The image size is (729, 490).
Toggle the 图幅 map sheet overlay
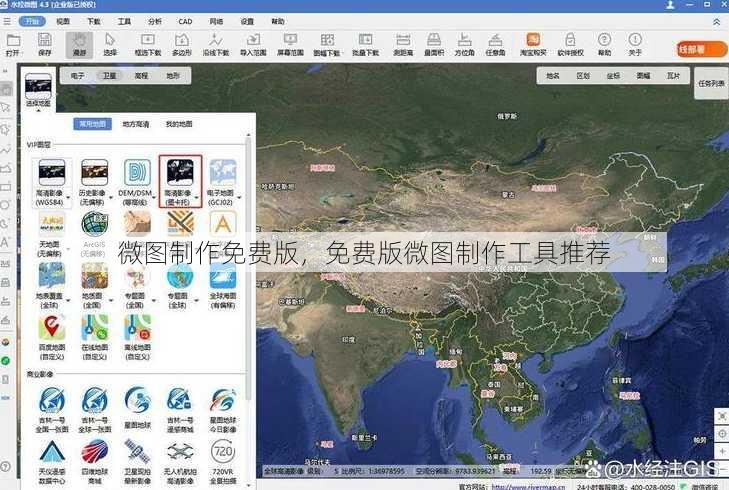643,76
